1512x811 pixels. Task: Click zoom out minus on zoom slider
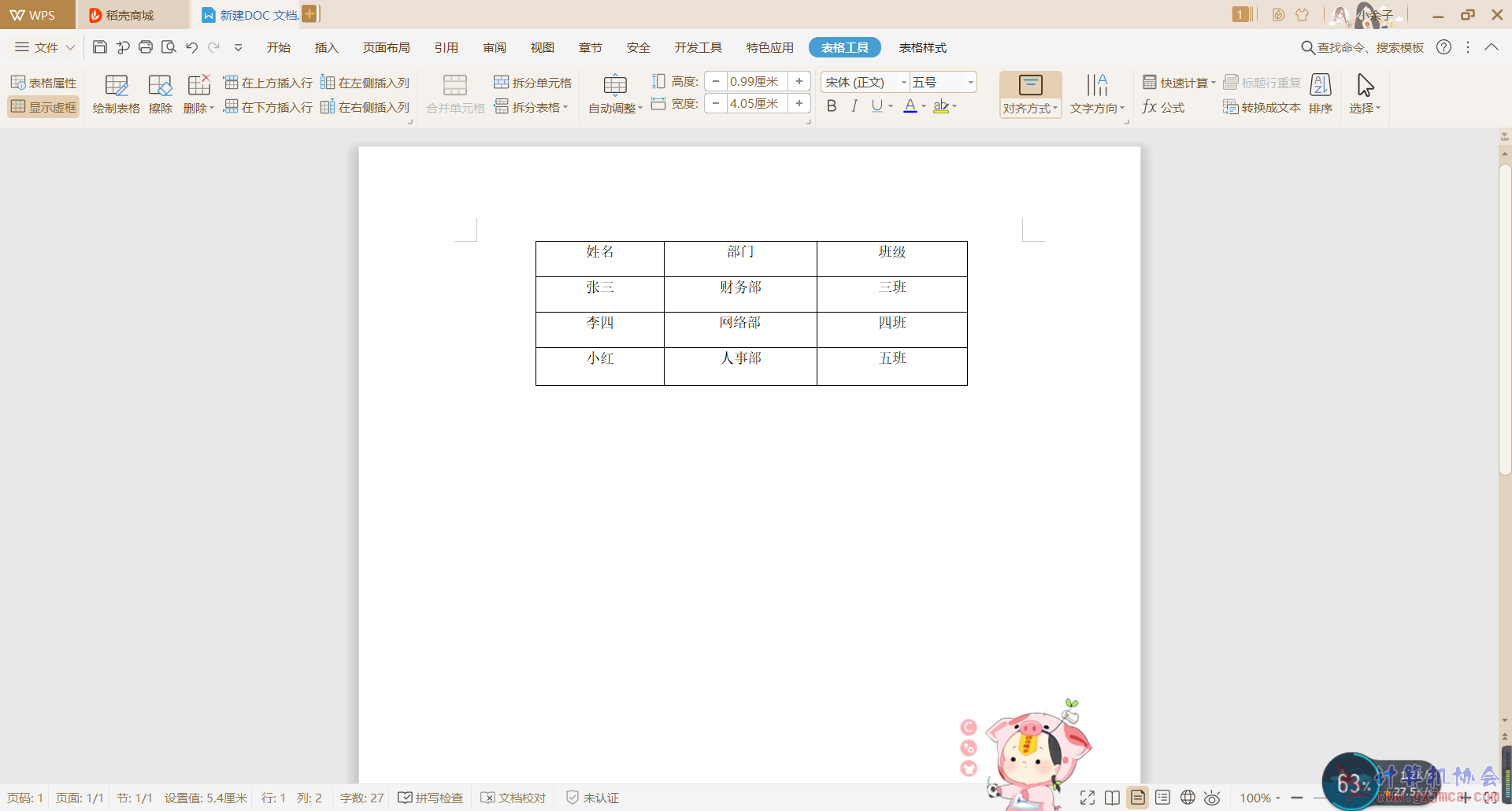click(x=1297, y=798)
